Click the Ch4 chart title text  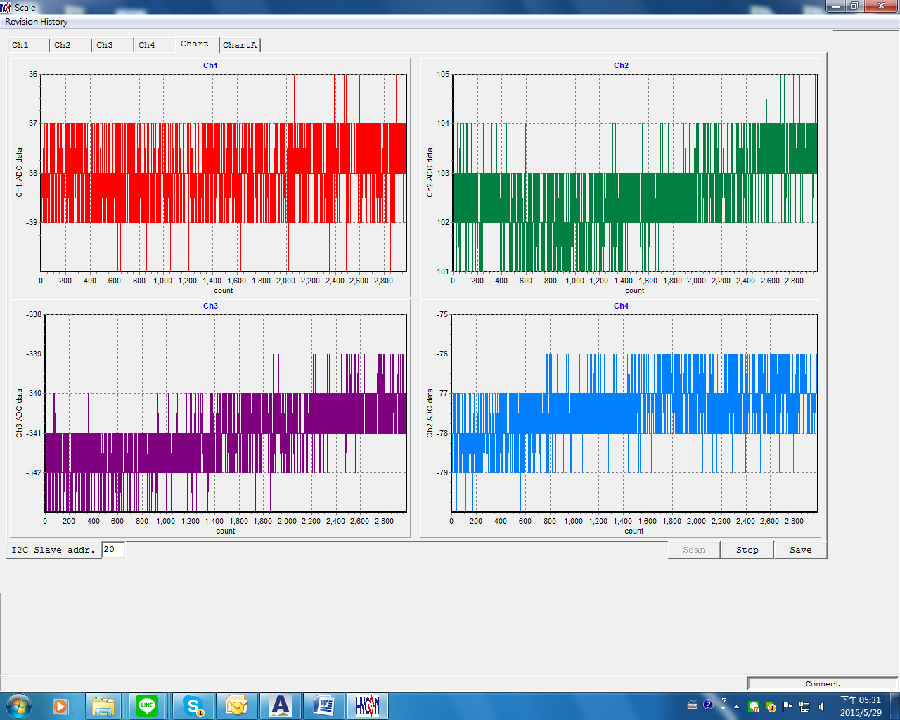point(621,306)
